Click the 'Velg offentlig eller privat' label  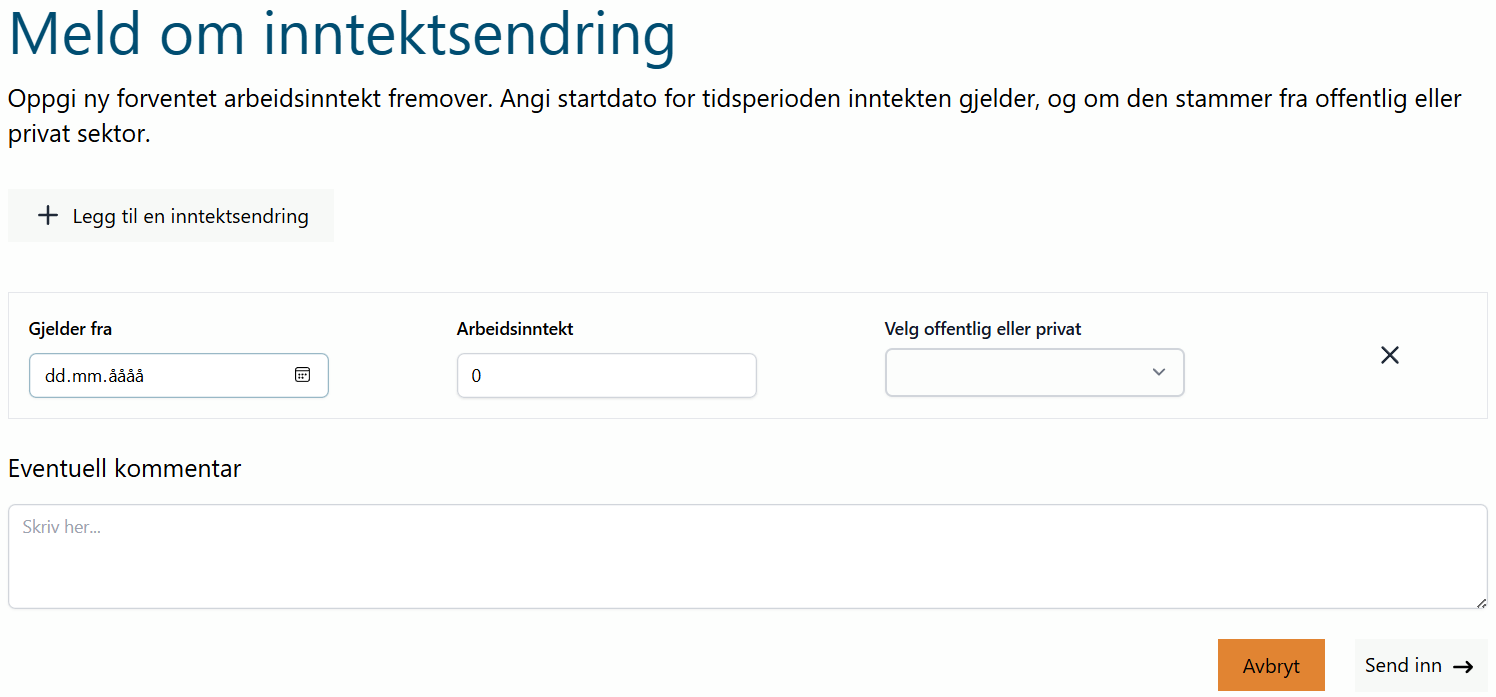tap(983, 329)
